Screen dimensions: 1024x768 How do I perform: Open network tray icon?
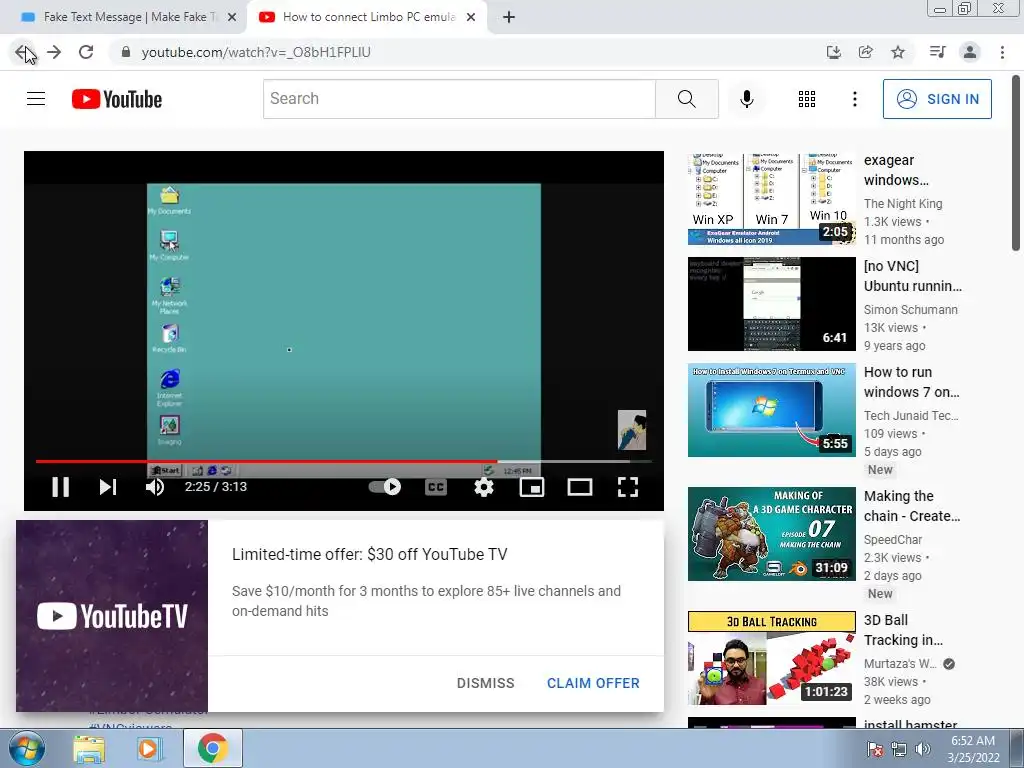pyautogui.click(x=899, y=749)
